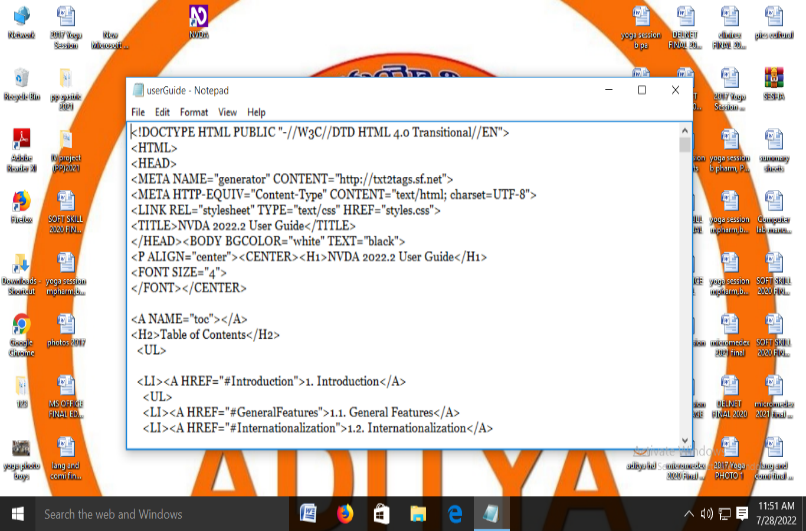Viewport: 806px width, 531px height.
Task: Select the yoga photo boys desktop icon
Action: [x=22, y=459]
